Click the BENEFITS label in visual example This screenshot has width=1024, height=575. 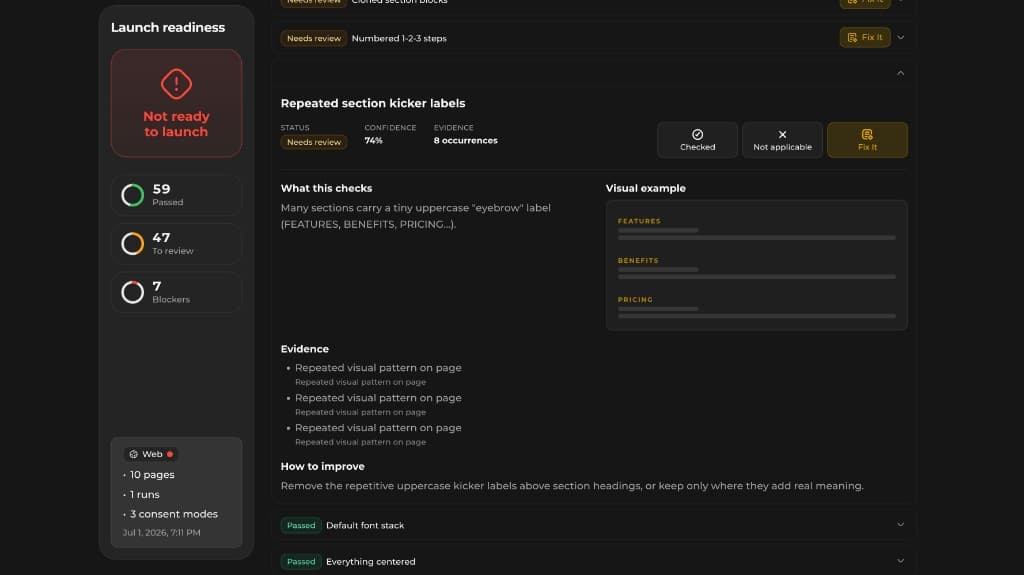(638, 260)
